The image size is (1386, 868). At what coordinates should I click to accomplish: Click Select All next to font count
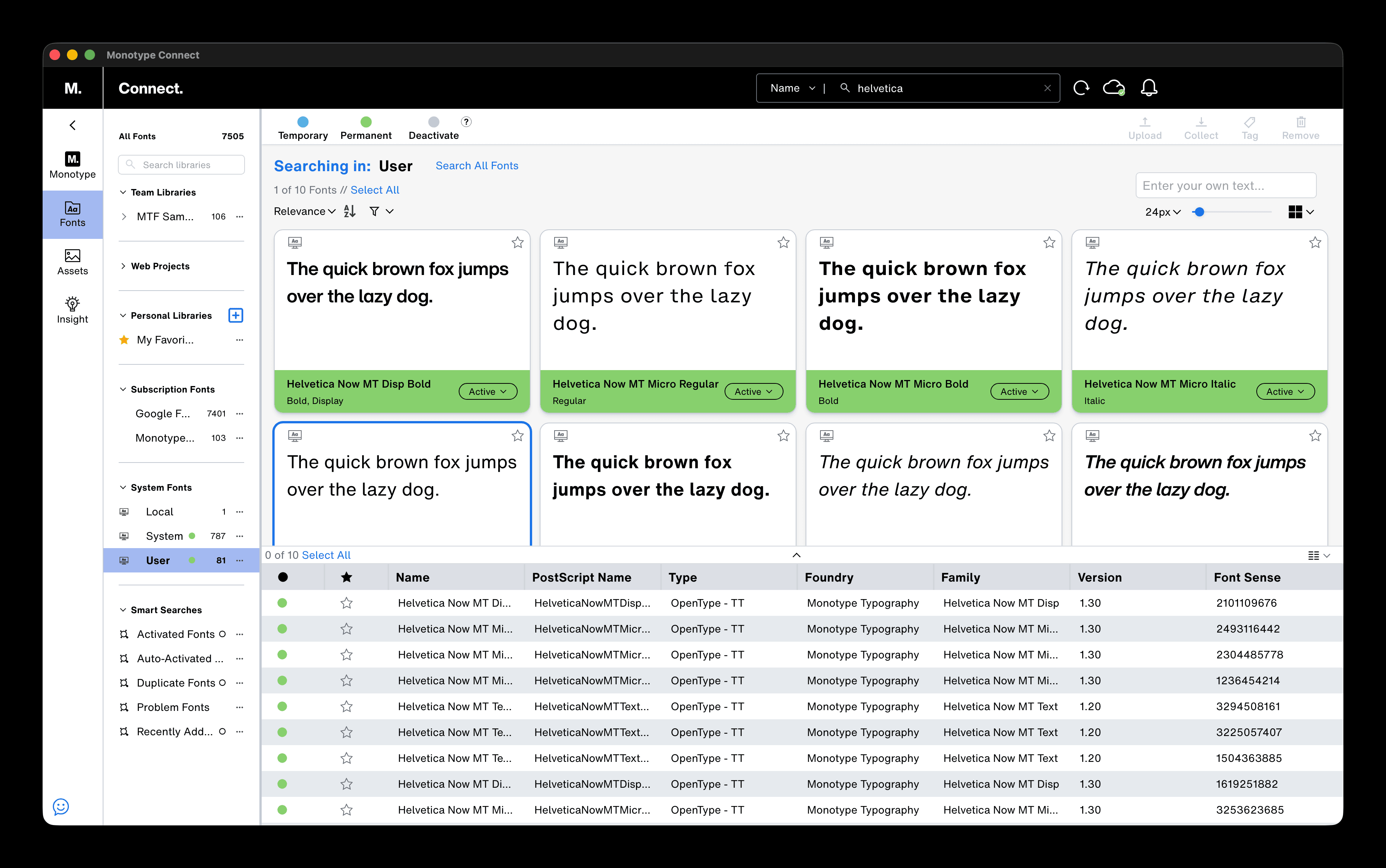pyautogui.click(x=375, y=190)
